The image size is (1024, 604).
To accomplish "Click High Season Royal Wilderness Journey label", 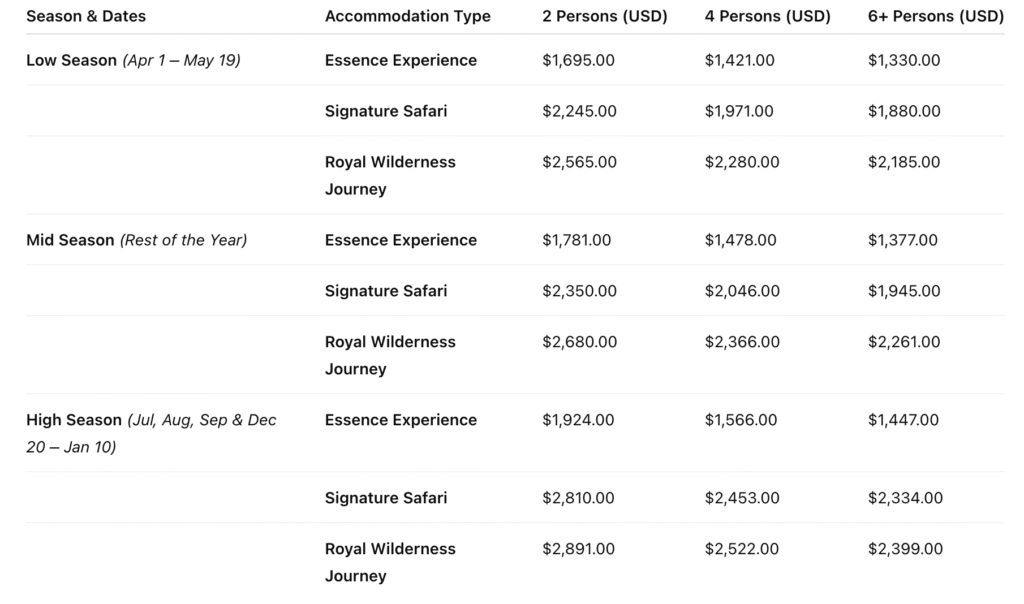I will pos(390,562).
